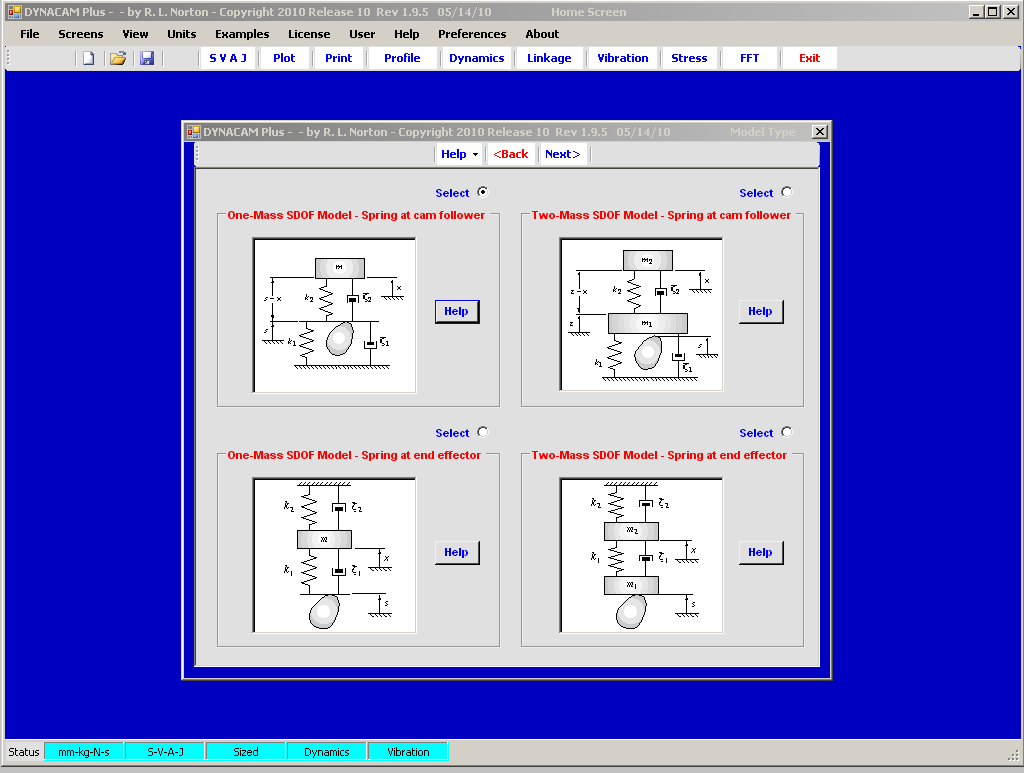Select One-Mass Spring at cam follower radio

[483, 192]
